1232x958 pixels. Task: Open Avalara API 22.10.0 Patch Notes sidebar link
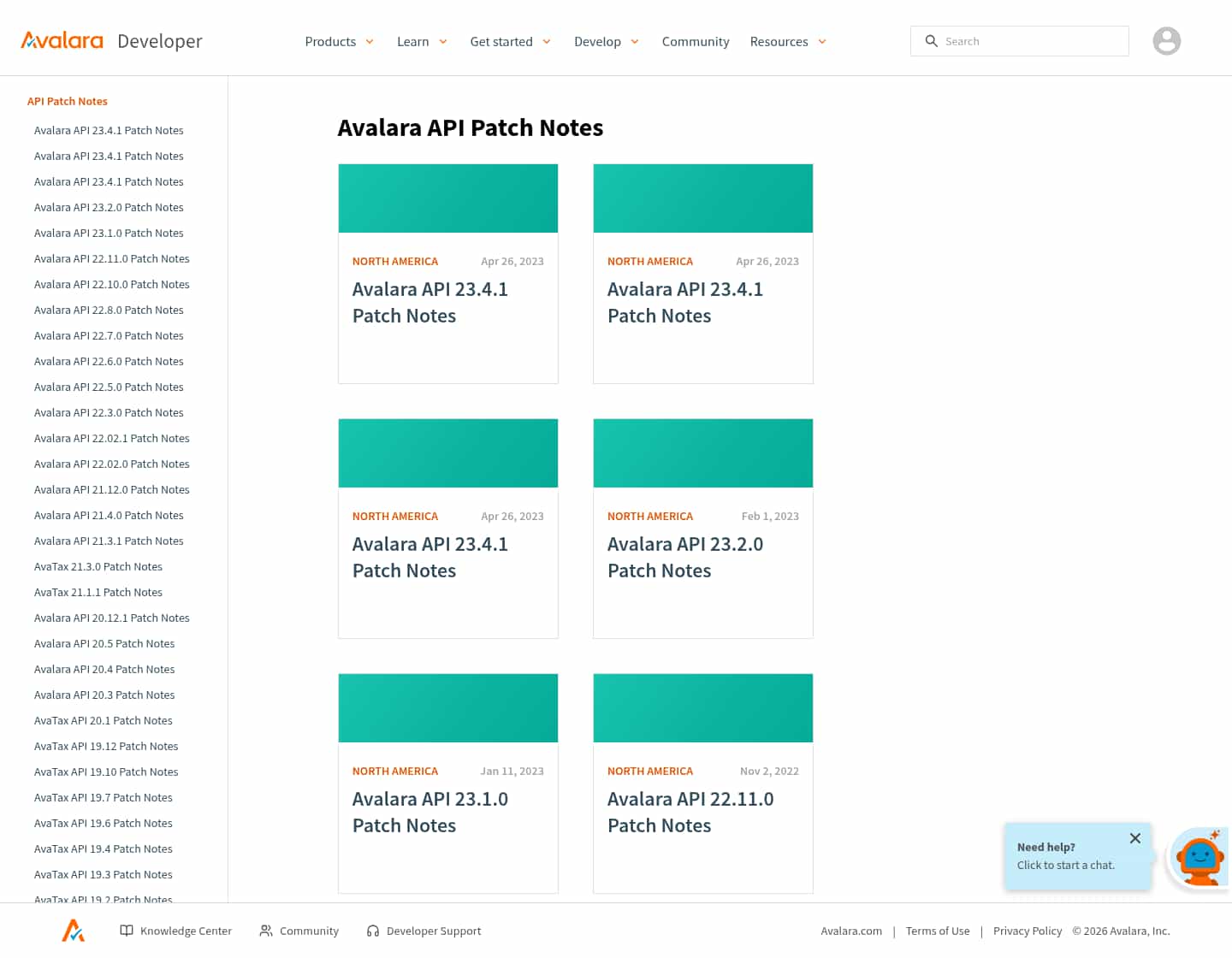pyautogui.click(x=111, y=284)
